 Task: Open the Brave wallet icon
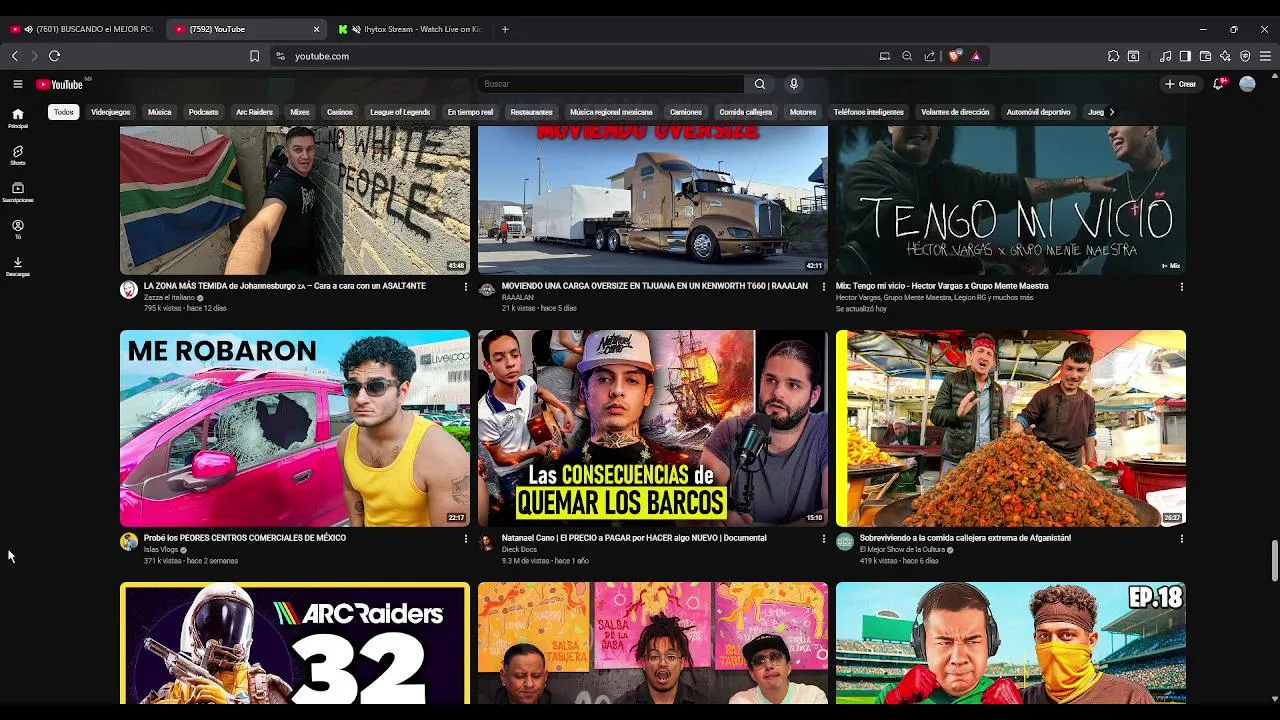point(1205,56)
